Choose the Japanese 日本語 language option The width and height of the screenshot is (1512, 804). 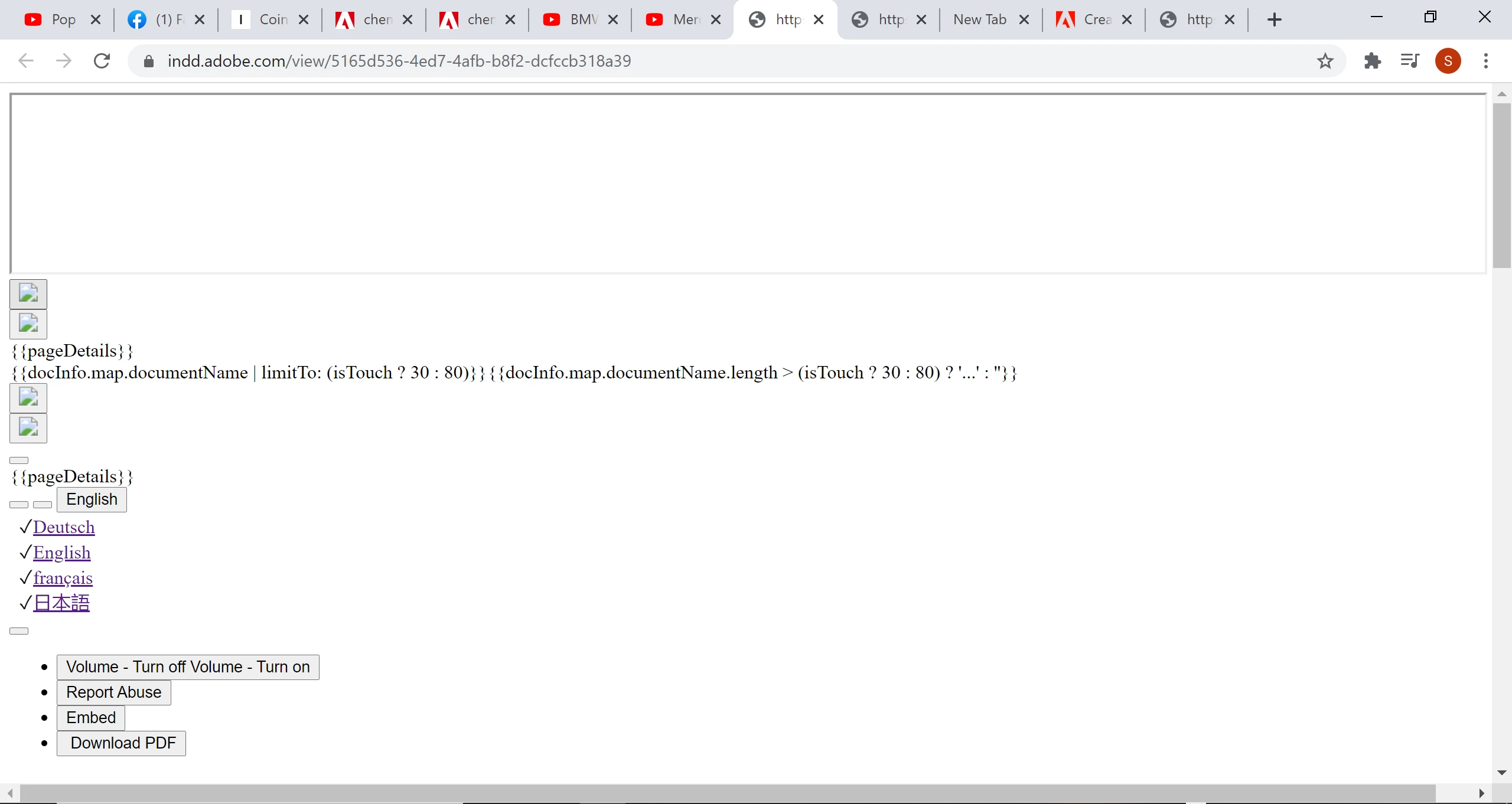point(61,603)
